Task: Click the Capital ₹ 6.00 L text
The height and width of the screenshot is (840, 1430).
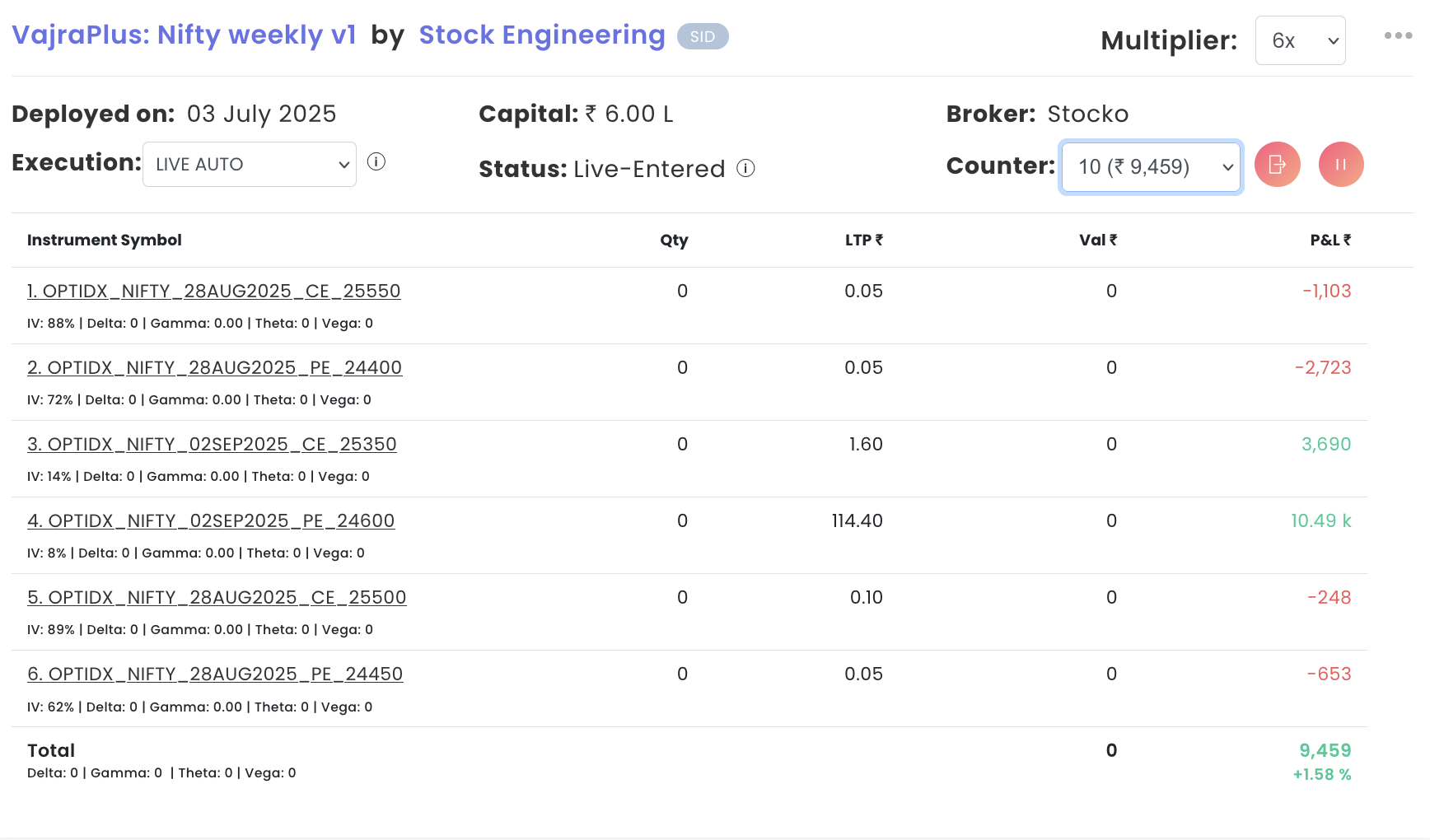Action: pos(576,114)
